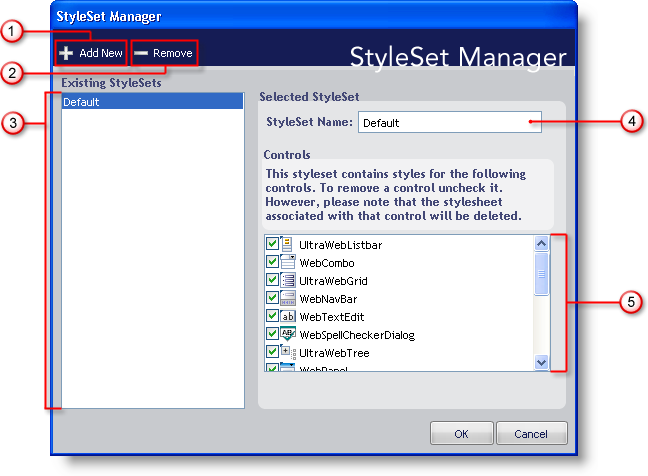
Task: Toggle the UltraWebGrid checkbox
Action: click(272, 280)
